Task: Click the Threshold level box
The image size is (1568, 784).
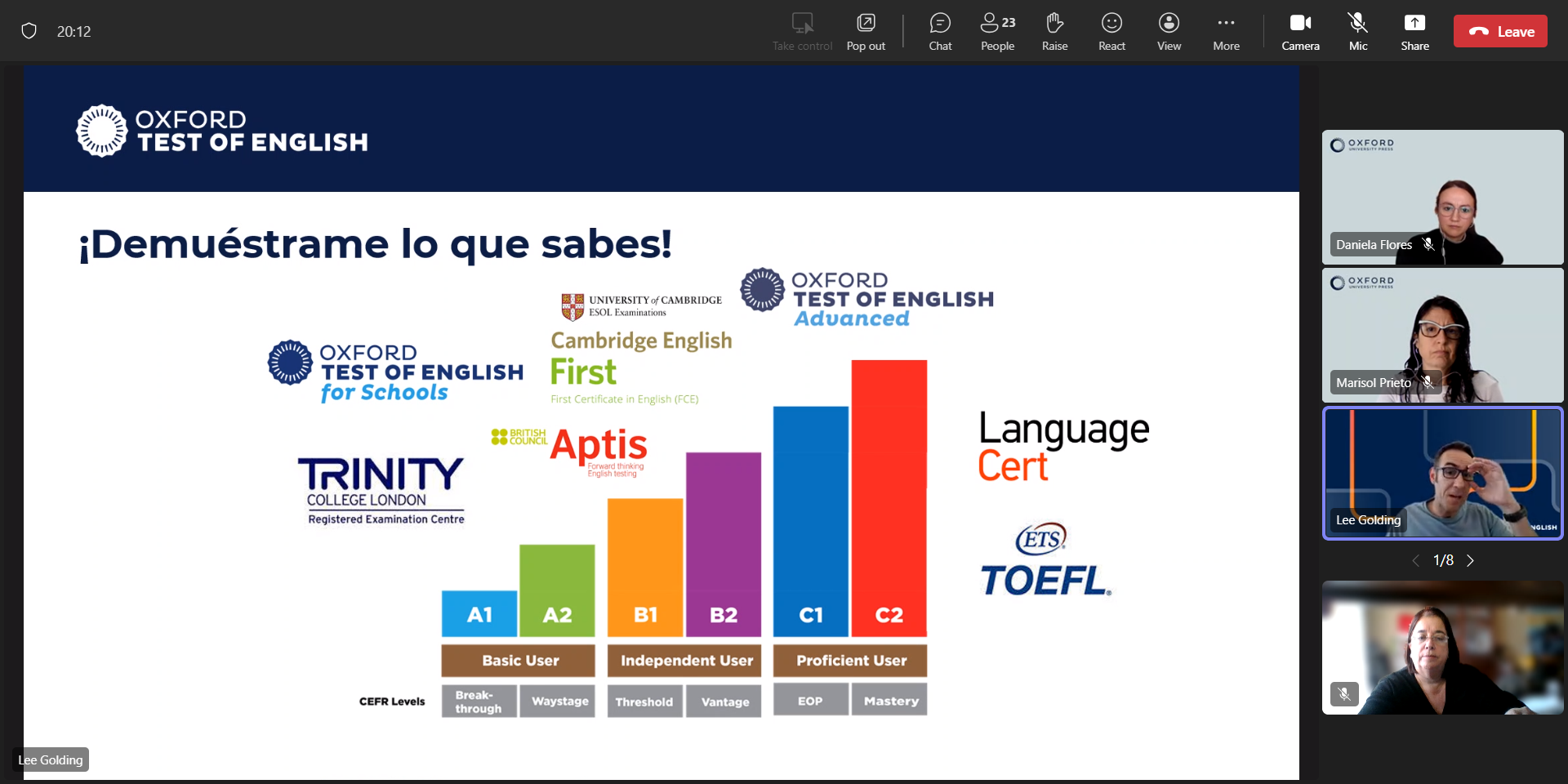Action: [x=645, y=702]
